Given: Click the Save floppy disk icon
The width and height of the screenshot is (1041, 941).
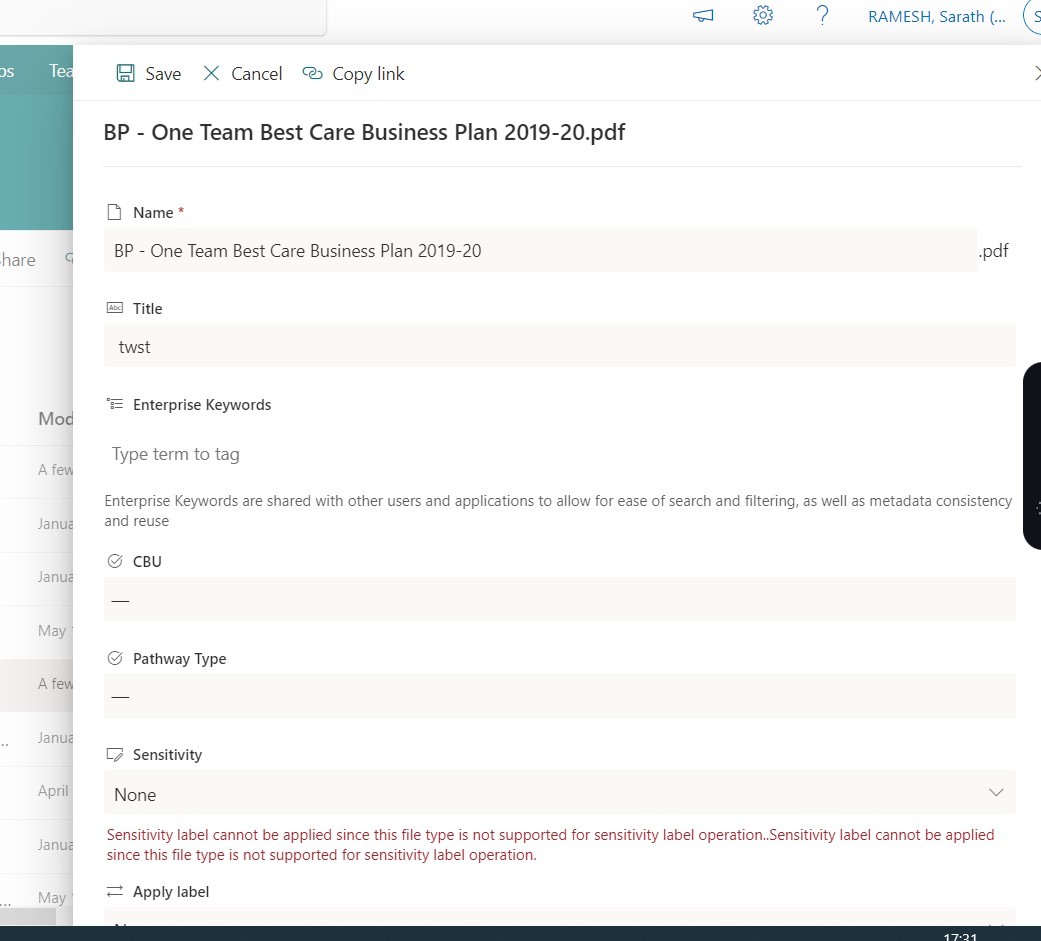Looking at the screenshot, I should pyautogui.click(x=125, y=73).
